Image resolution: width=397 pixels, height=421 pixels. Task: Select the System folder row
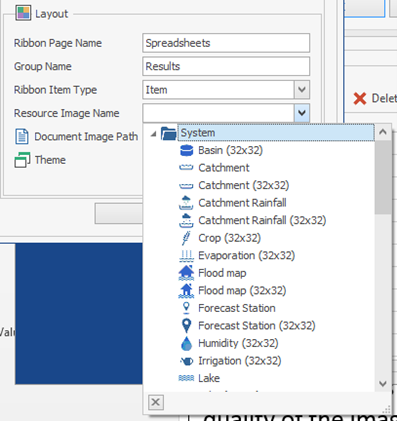coord(276,133)
